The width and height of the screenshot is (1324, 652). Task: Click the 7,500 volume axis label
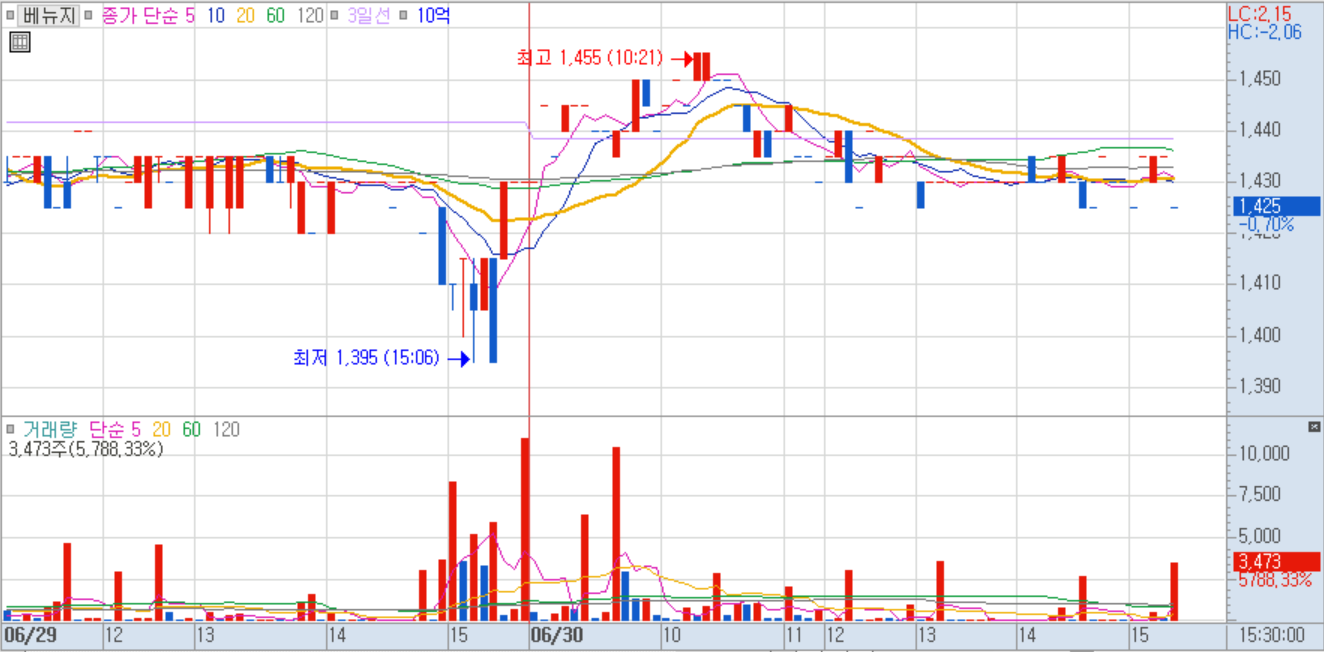coord(1259,494)
